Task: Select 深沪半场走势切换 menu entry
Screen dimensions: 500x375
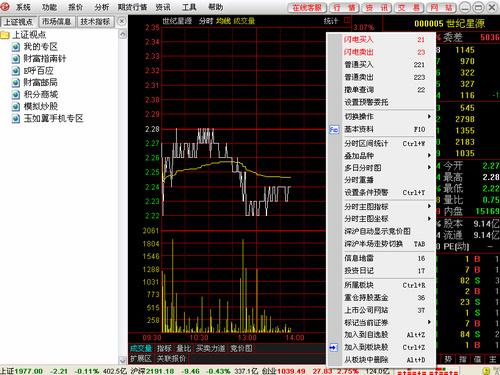Action: [x=385, y=244]
